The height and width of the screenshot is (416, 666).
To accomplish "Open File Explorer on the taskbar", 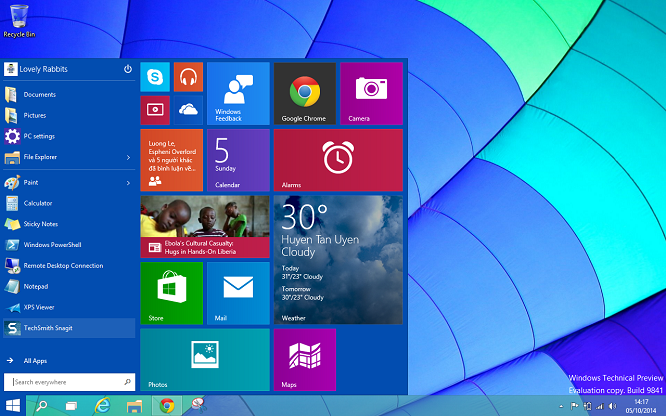I will click(x=135, y=406).
